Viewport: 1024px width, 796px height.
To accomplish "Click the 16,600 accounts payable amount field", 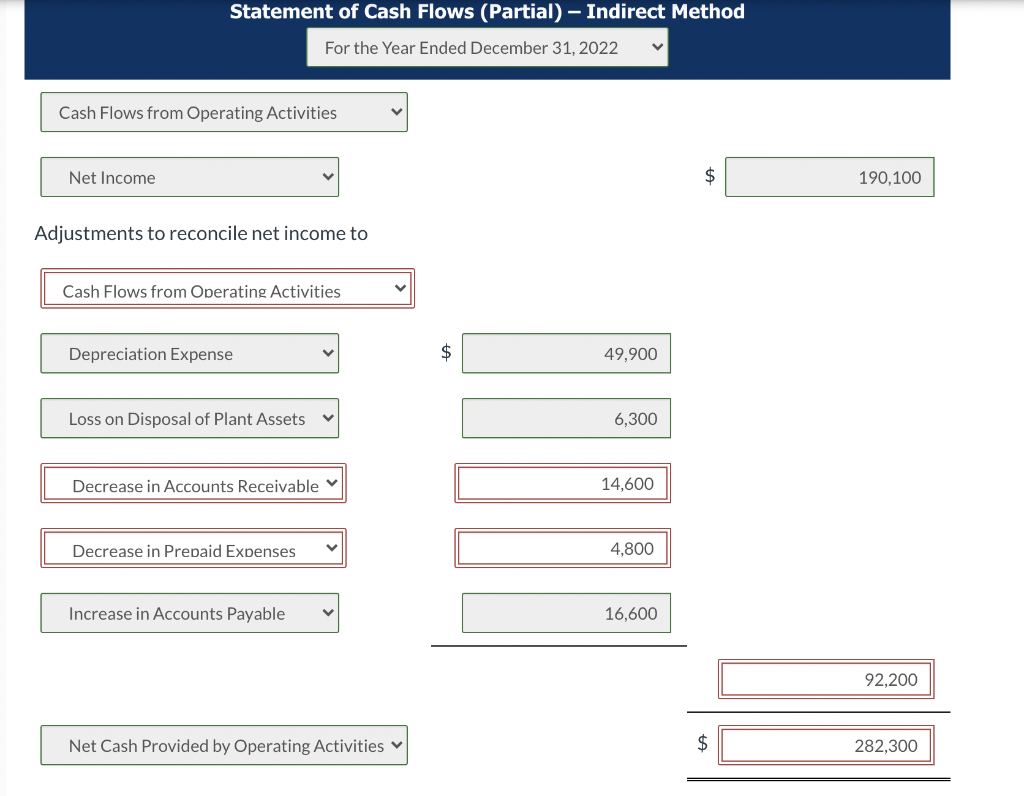I will click(x=566, y=613).
